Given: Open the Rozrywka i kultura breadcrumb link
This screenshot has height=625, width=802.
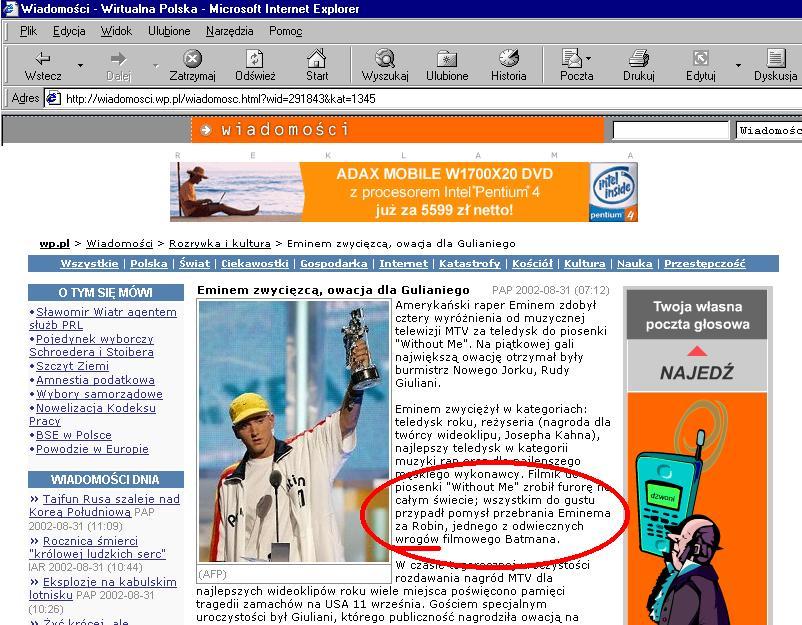Looking at the screenshot, I should click(220, 243).
